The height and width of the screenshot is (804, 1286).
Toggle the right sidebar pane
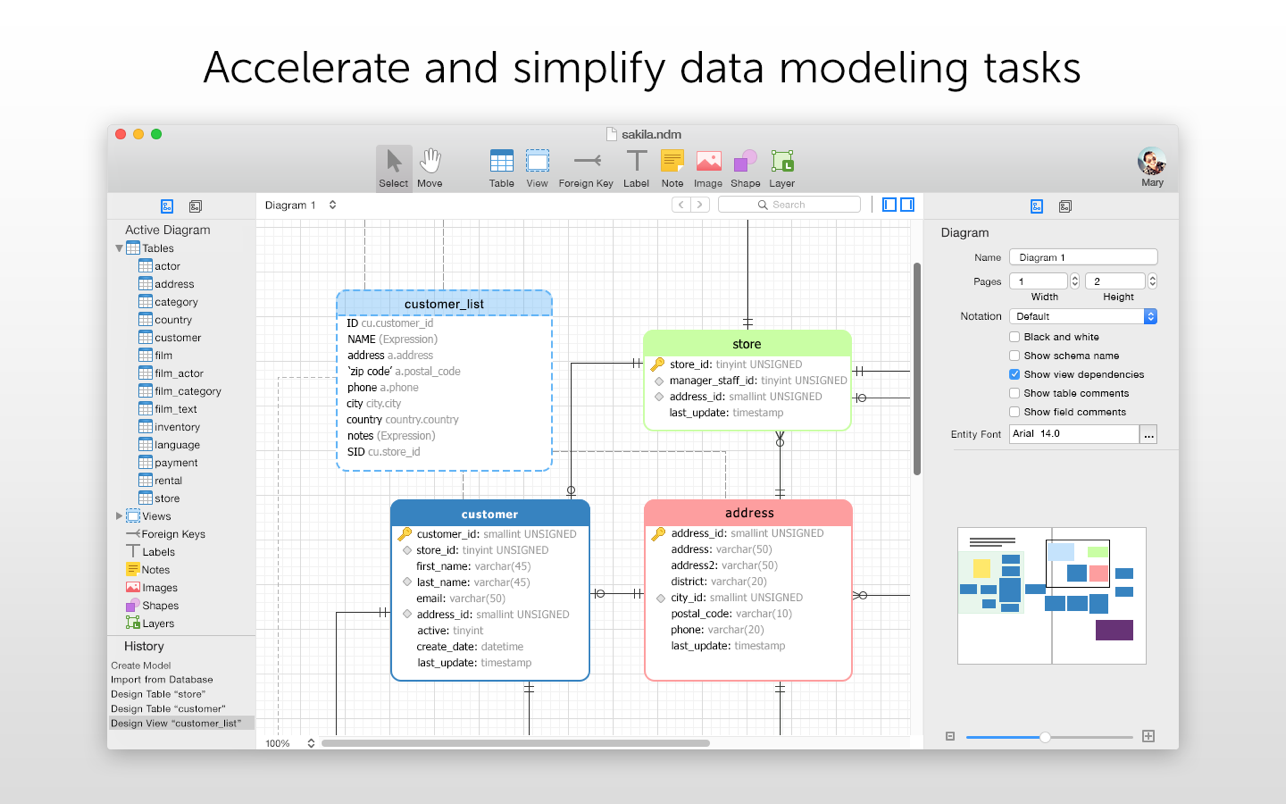(907, 204)
